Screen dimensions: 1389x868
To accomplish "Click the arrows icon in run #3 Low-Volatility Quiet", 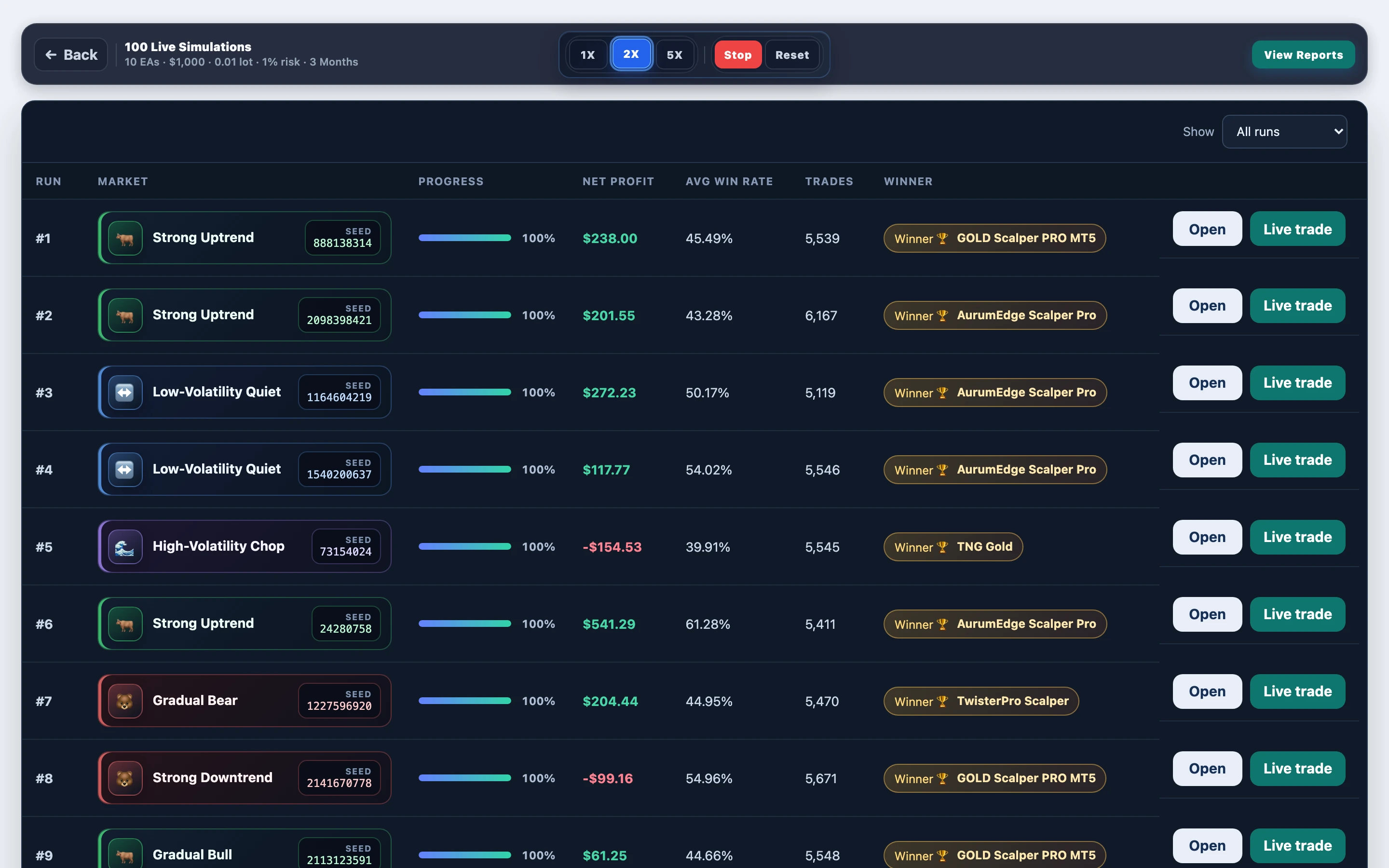I will pyautogui.click(x=125, y=393).
